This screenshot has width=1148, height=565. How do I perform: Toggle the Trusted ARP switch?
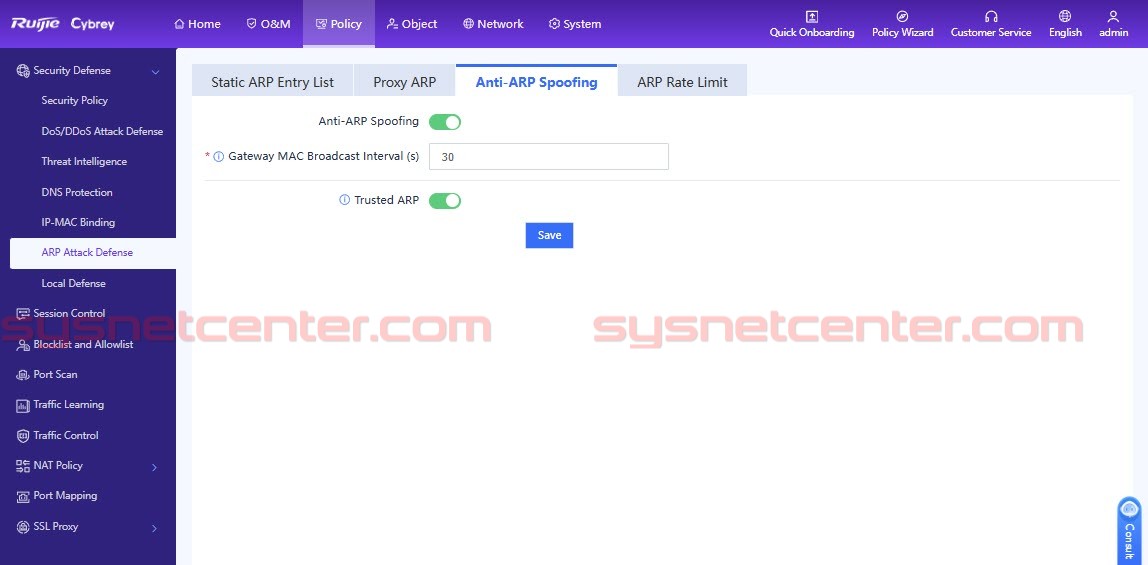click(444, 201)
